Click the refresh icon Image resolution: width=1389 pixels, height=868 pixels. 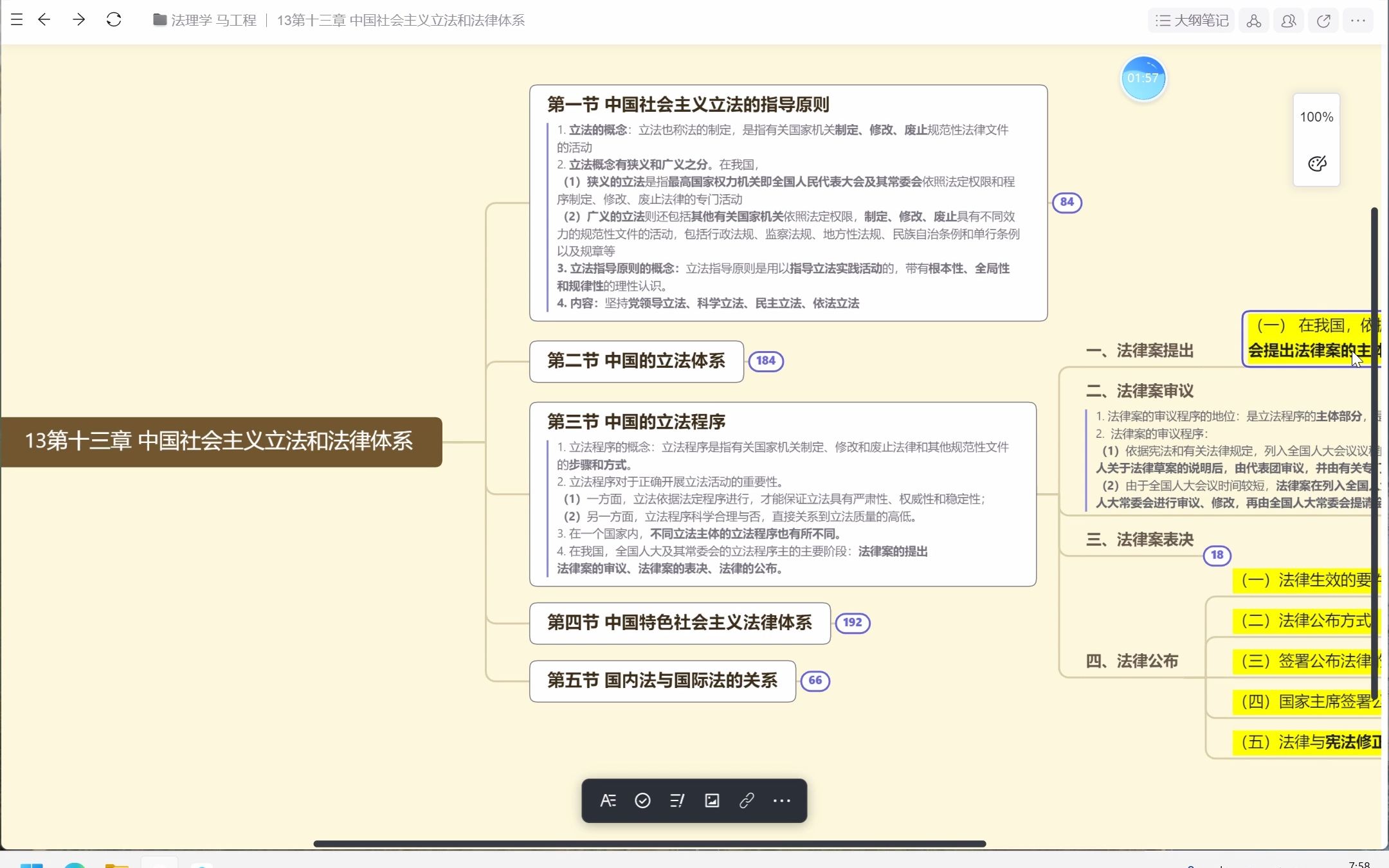114,20
